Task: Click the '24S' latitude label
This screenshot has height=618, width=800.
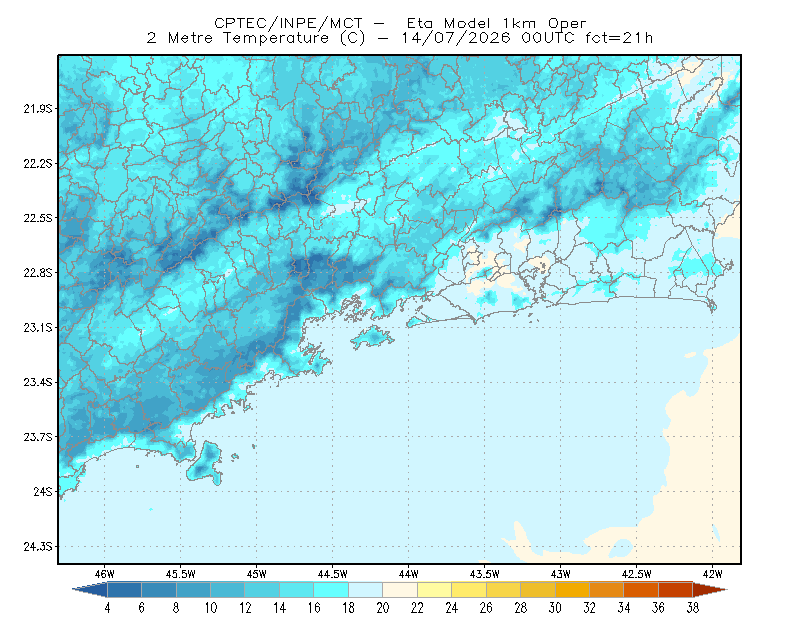Action: (x=43, y=491)
